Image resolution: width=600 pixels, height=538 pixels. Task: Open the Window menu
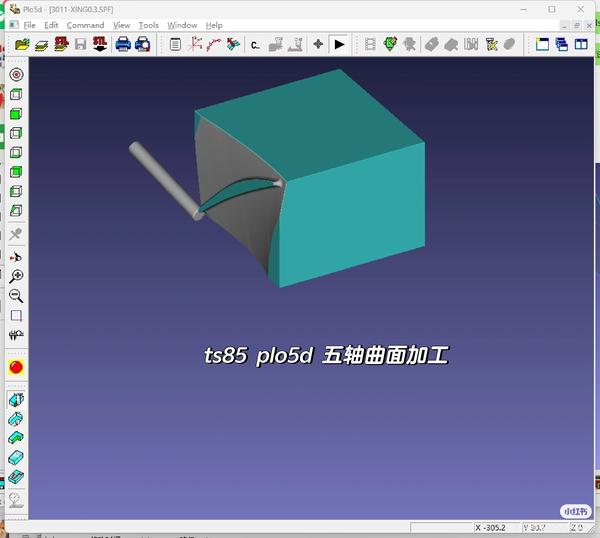click(182, 25)
